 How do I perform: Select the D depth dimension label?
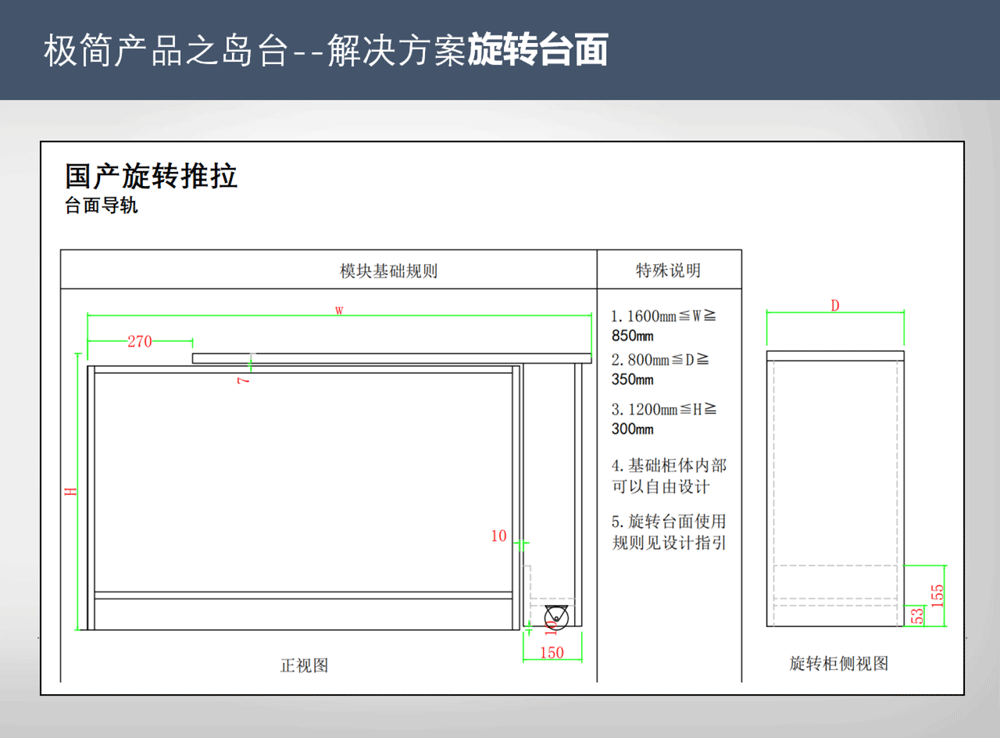point(835,306)
